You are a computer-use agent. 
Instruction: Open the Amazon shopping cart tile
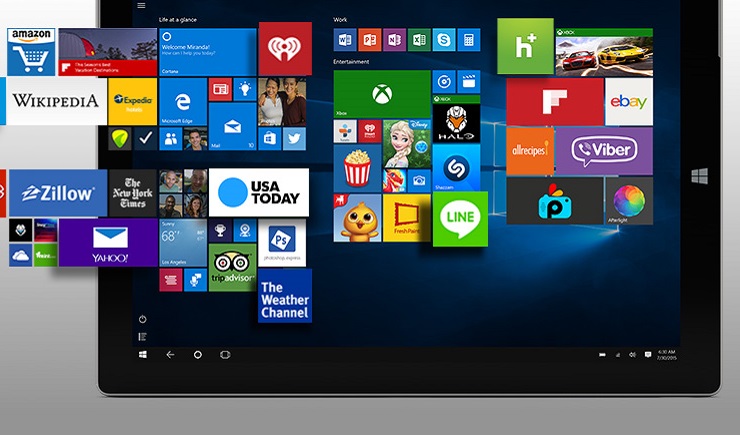pyautogui.click(x=31, y=51)
